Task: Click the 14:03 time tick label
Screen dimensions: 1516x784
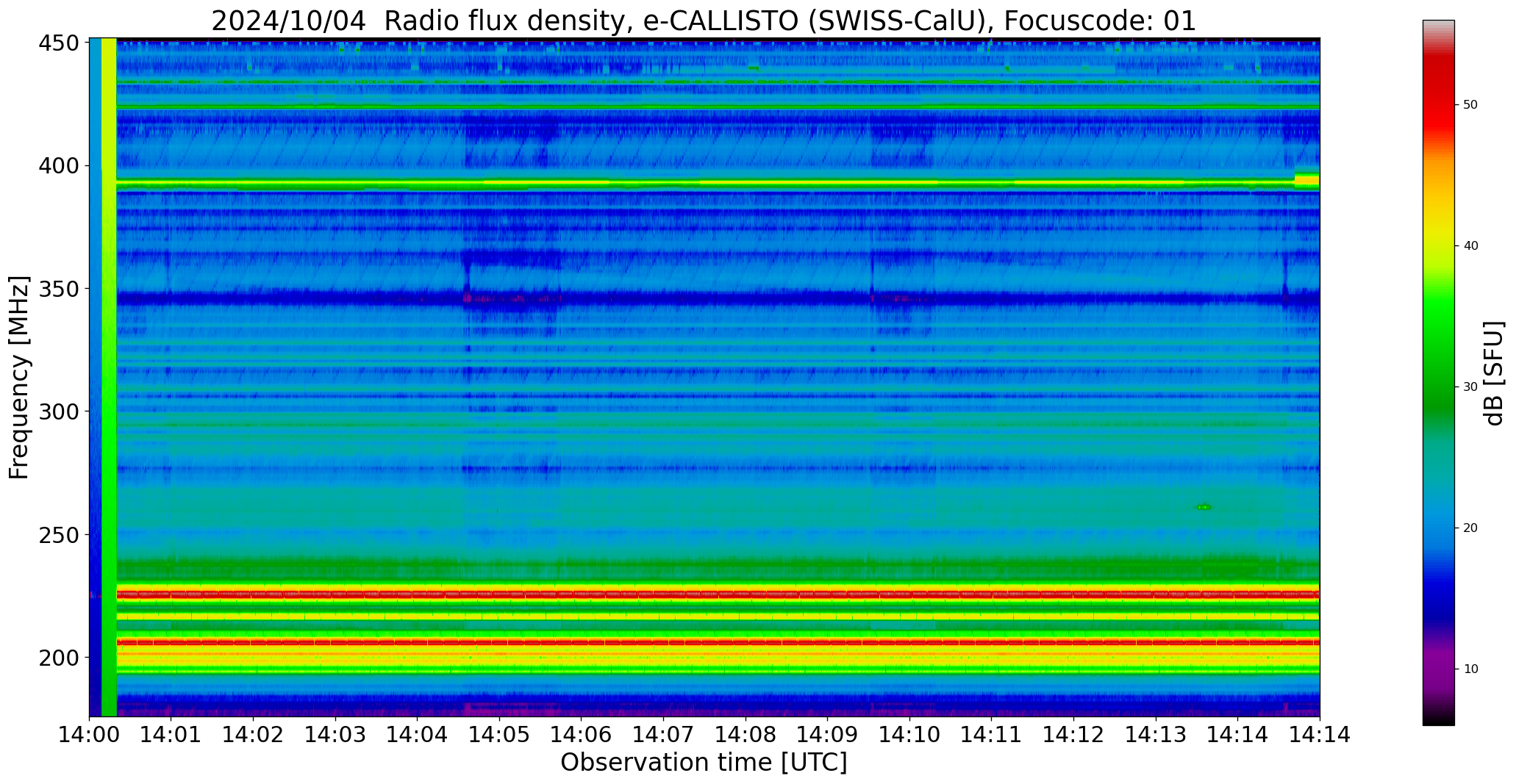Action: [x=335, y=734]
